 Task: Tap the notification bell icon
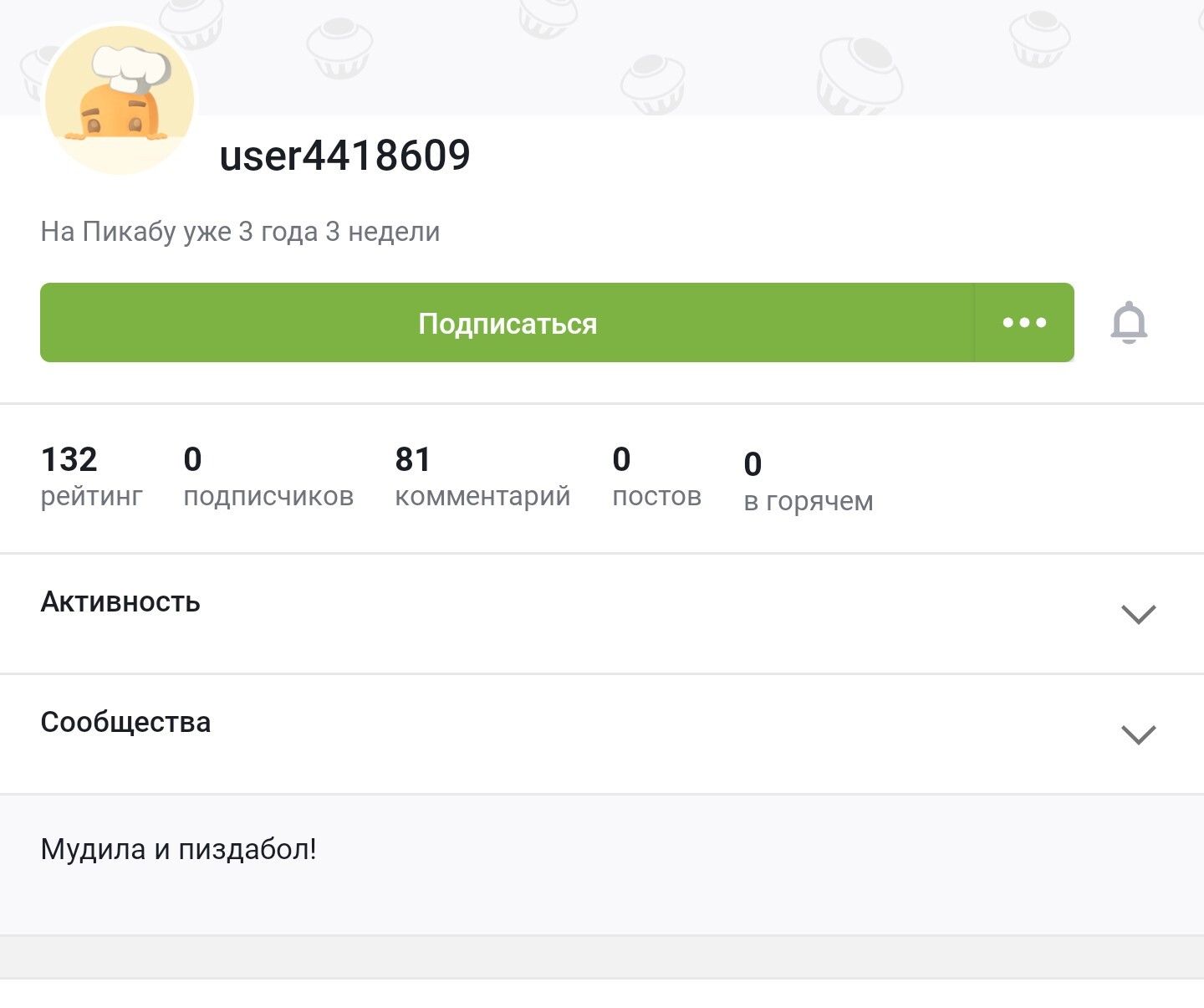[x=1129, y=323]
